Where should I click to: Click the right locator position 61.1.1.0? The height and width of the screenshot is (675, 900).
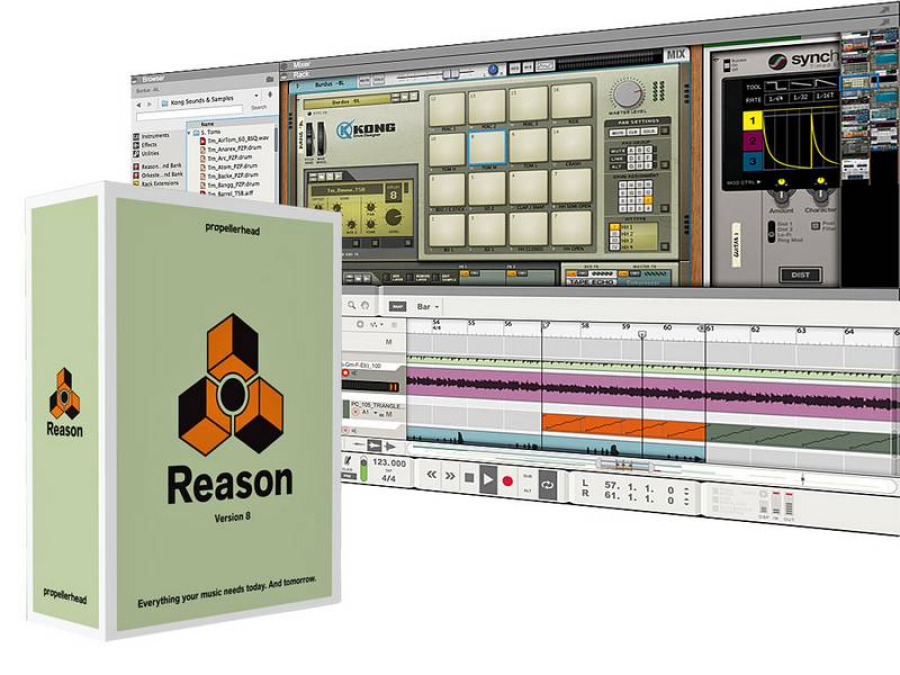tap(639, 499)
